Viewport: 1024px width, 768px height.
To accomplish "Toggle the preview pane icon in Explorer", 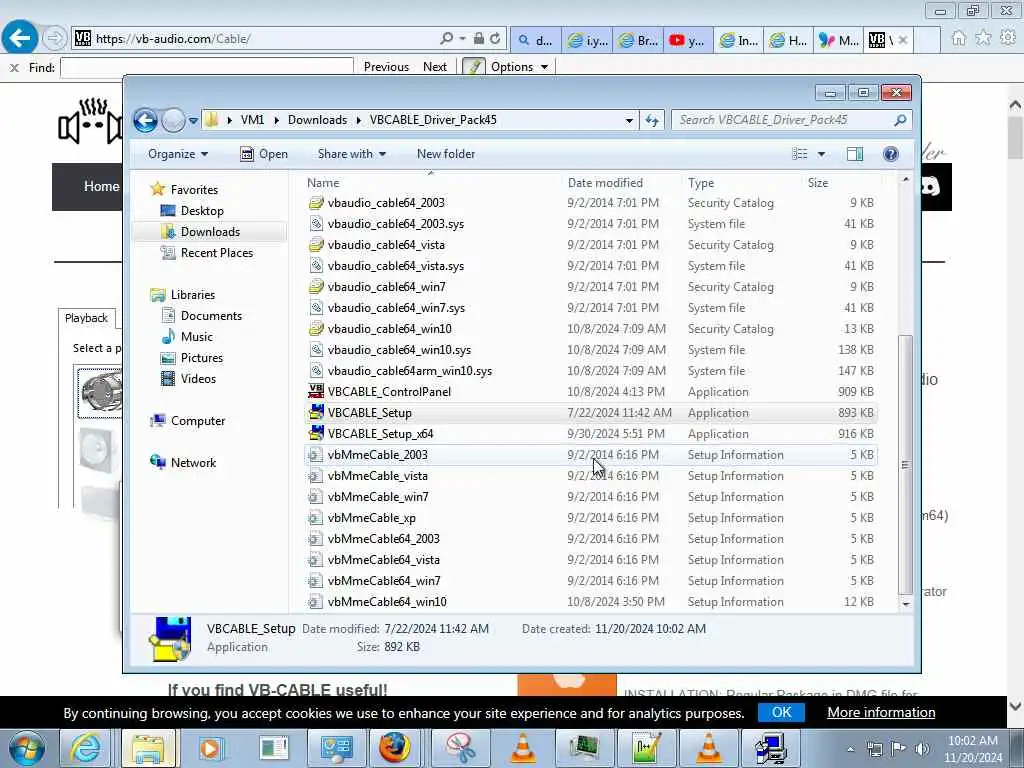I will tap(854, 154).
